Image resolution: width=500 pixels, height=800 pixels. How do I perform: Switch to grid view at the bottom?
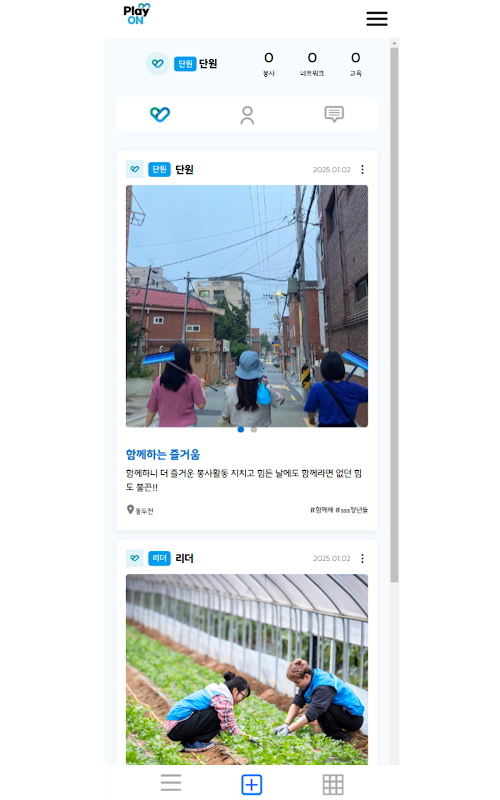333,784
